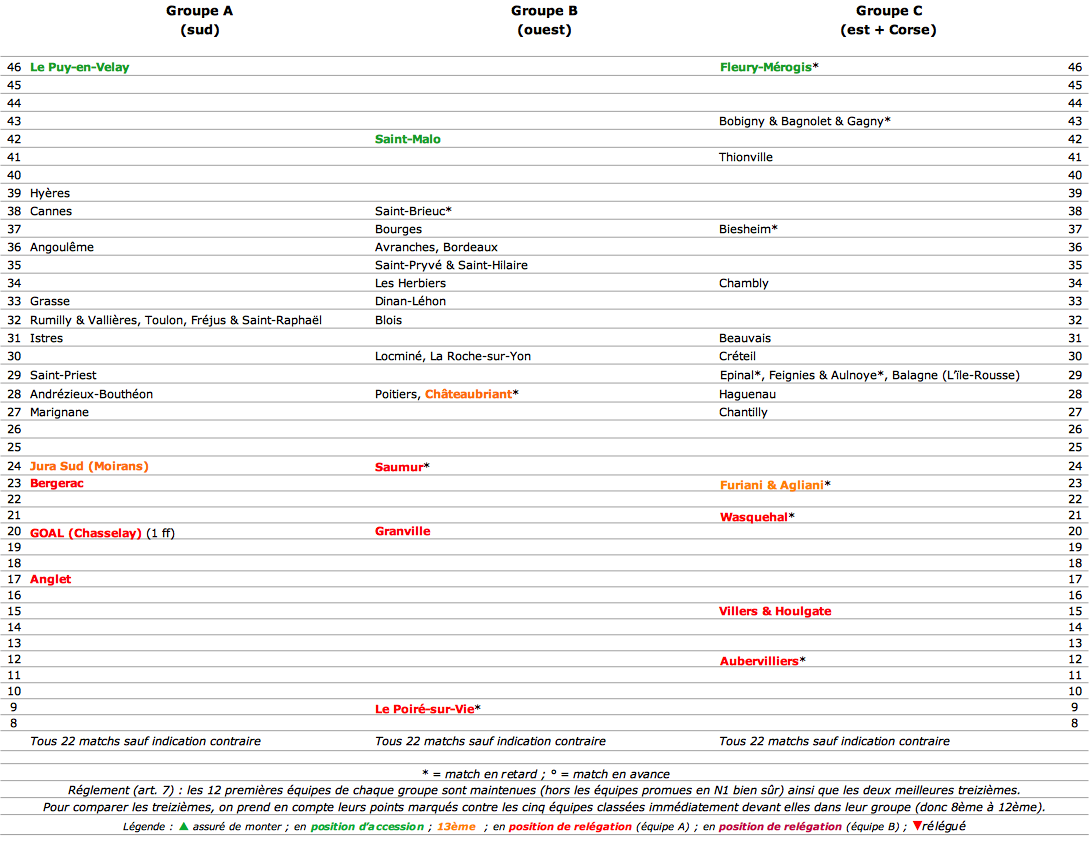The height and width of the screenshot is (866, 1091).
Task: Select Le Puy-en-Velay team name
Action: click(x=79, y=67)
